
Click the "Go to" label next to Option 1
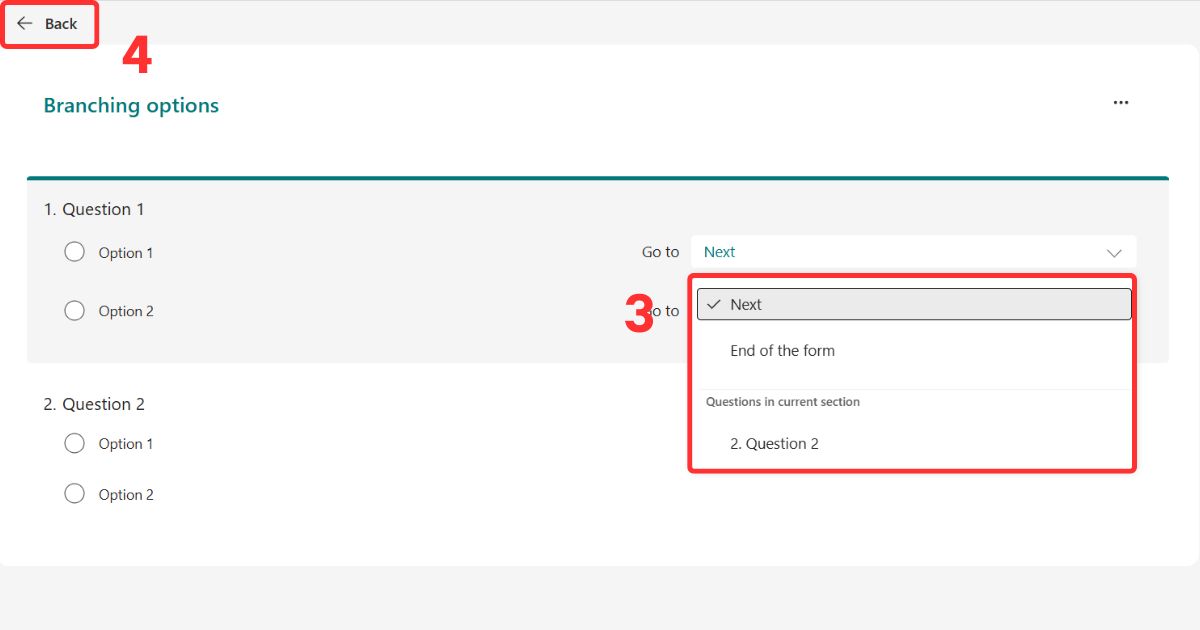659,252
